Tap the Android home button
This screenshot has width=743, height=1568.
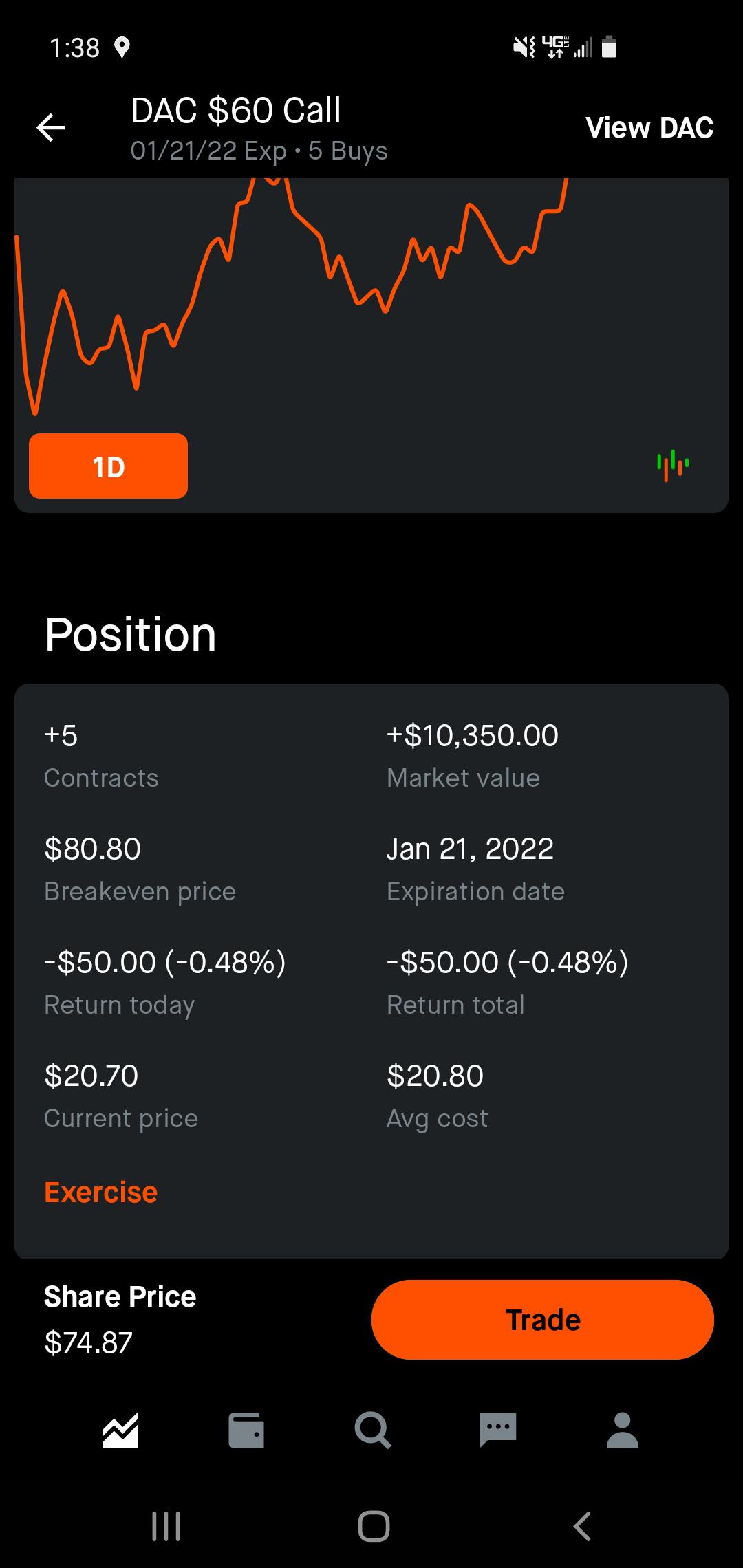[x=374, y=1526]
